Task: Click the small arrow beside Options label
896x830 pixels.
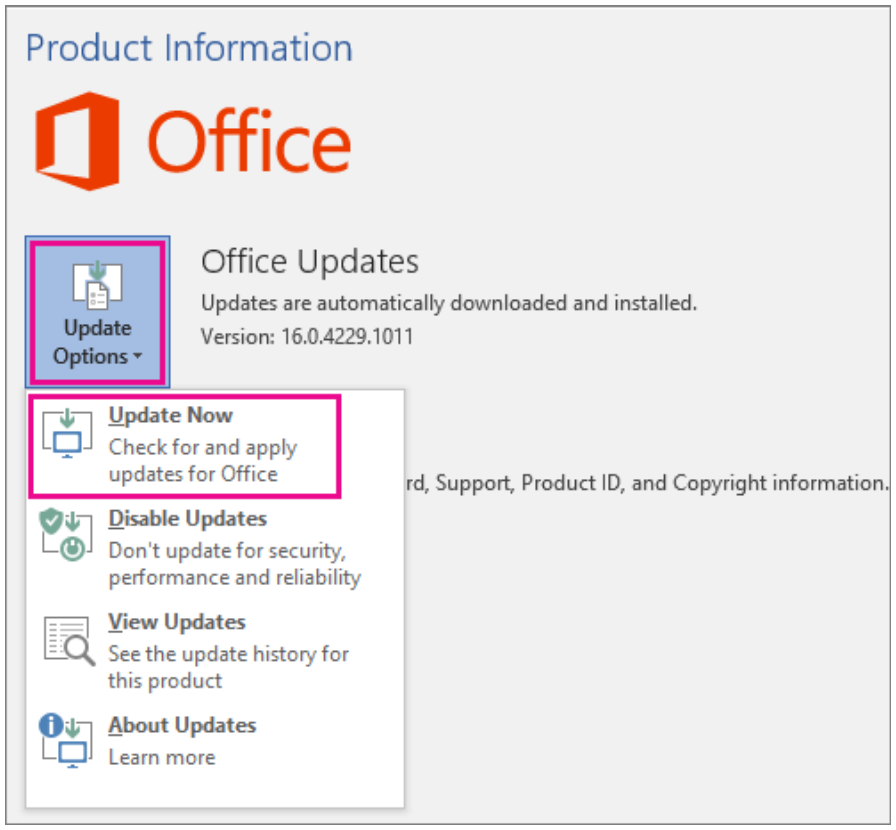Action: (x=137, y=356)
